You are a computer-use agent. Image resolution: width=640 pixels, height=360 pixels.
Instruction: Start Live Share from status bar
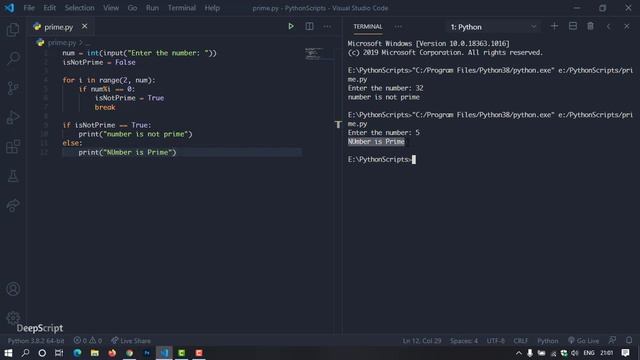131,340
